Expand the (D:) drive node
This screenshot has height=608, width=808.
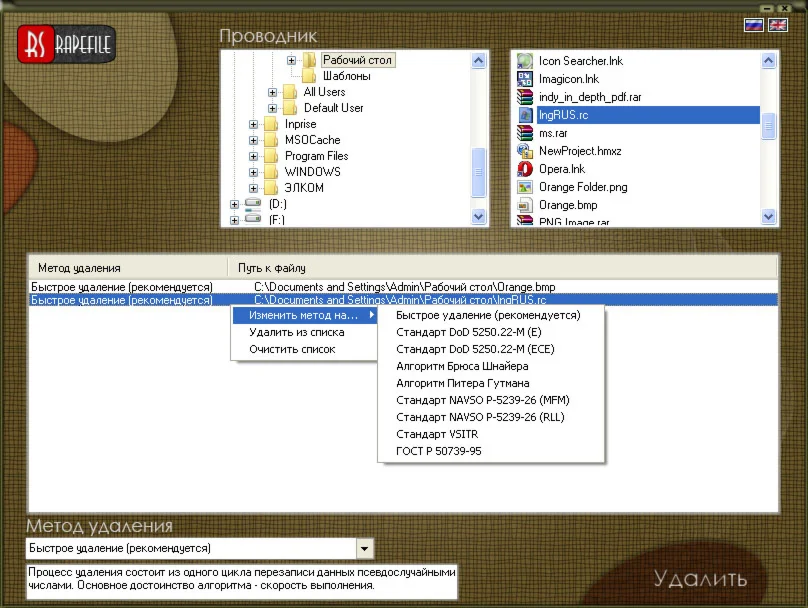coord(234,204)
